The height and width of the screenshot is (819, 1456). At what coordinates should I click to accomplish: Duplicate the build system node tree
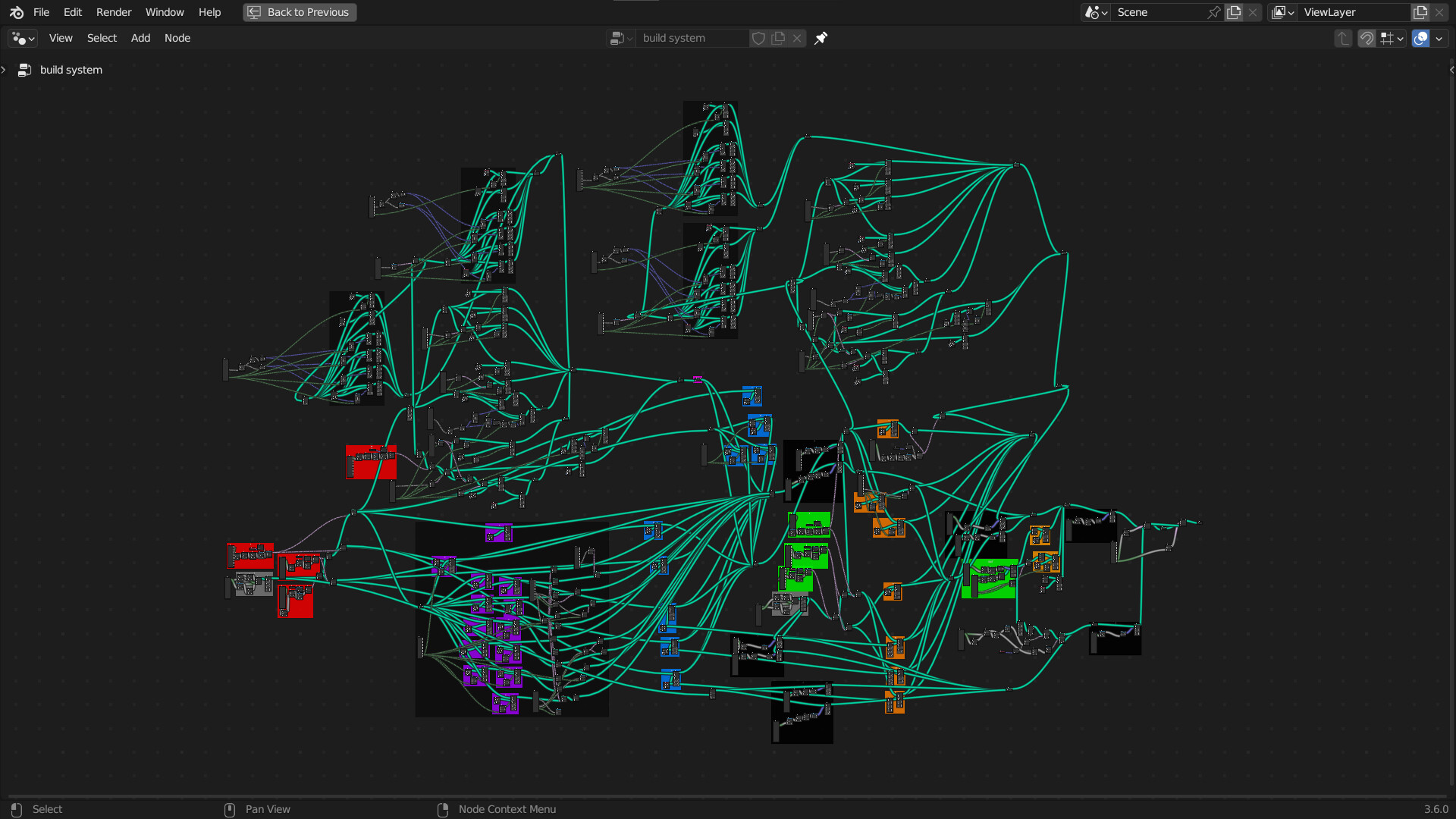coord(778,38)
